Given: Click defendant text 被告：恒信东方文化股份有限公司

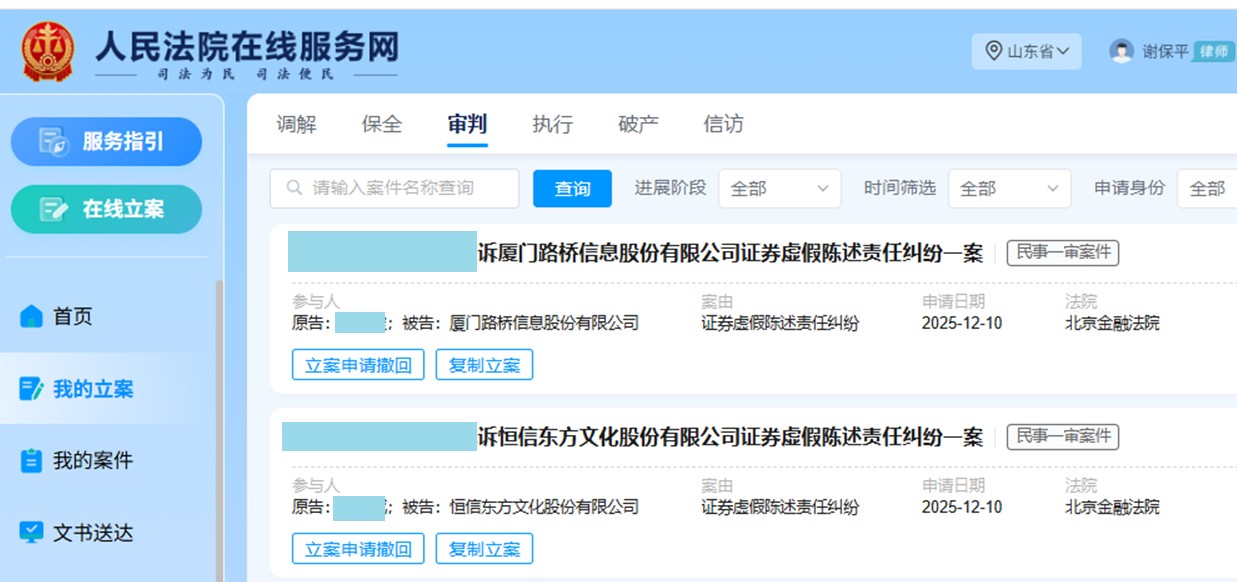Looking at the screenshot, I should [x=520, y=507].
